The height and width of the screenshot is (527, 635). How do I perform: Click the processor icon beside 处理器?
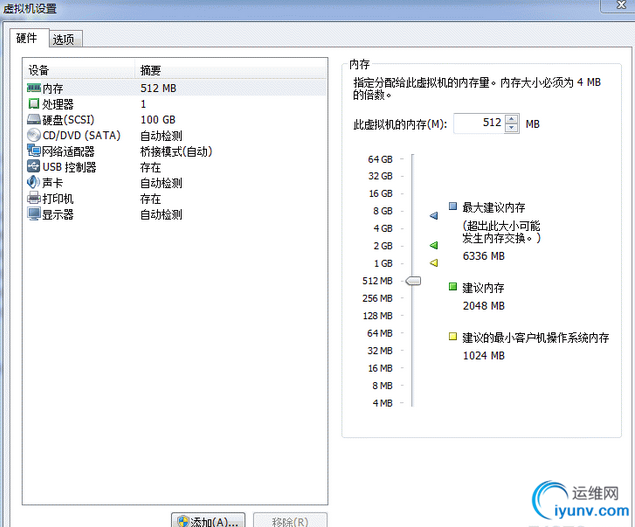pos(34,104)
